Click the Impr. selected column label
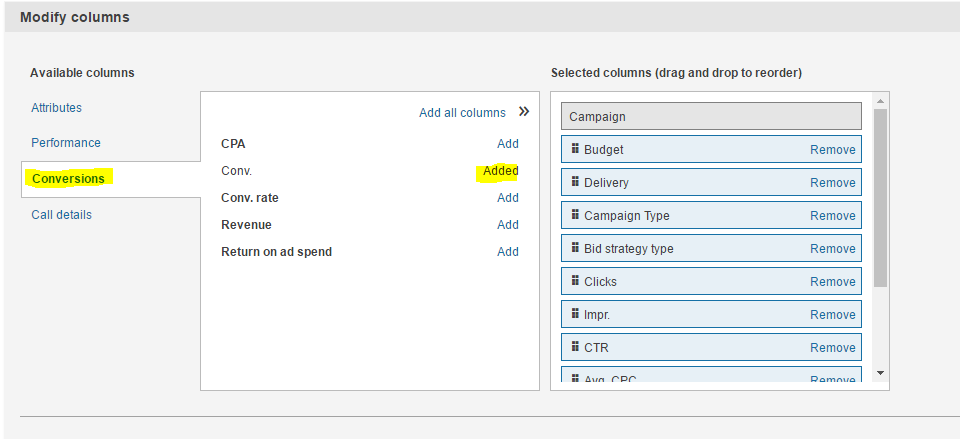 point(597,315)
